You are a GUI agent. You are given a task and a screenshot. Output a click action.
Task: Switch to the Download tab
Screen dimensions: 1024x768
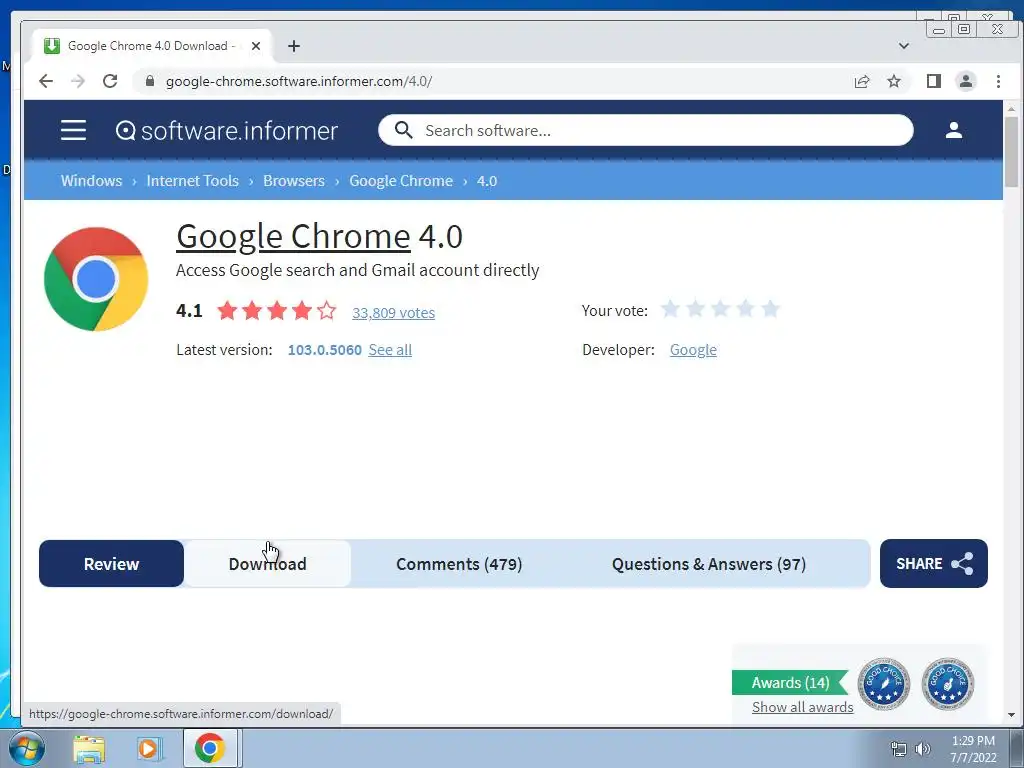[x=267, y=564]
